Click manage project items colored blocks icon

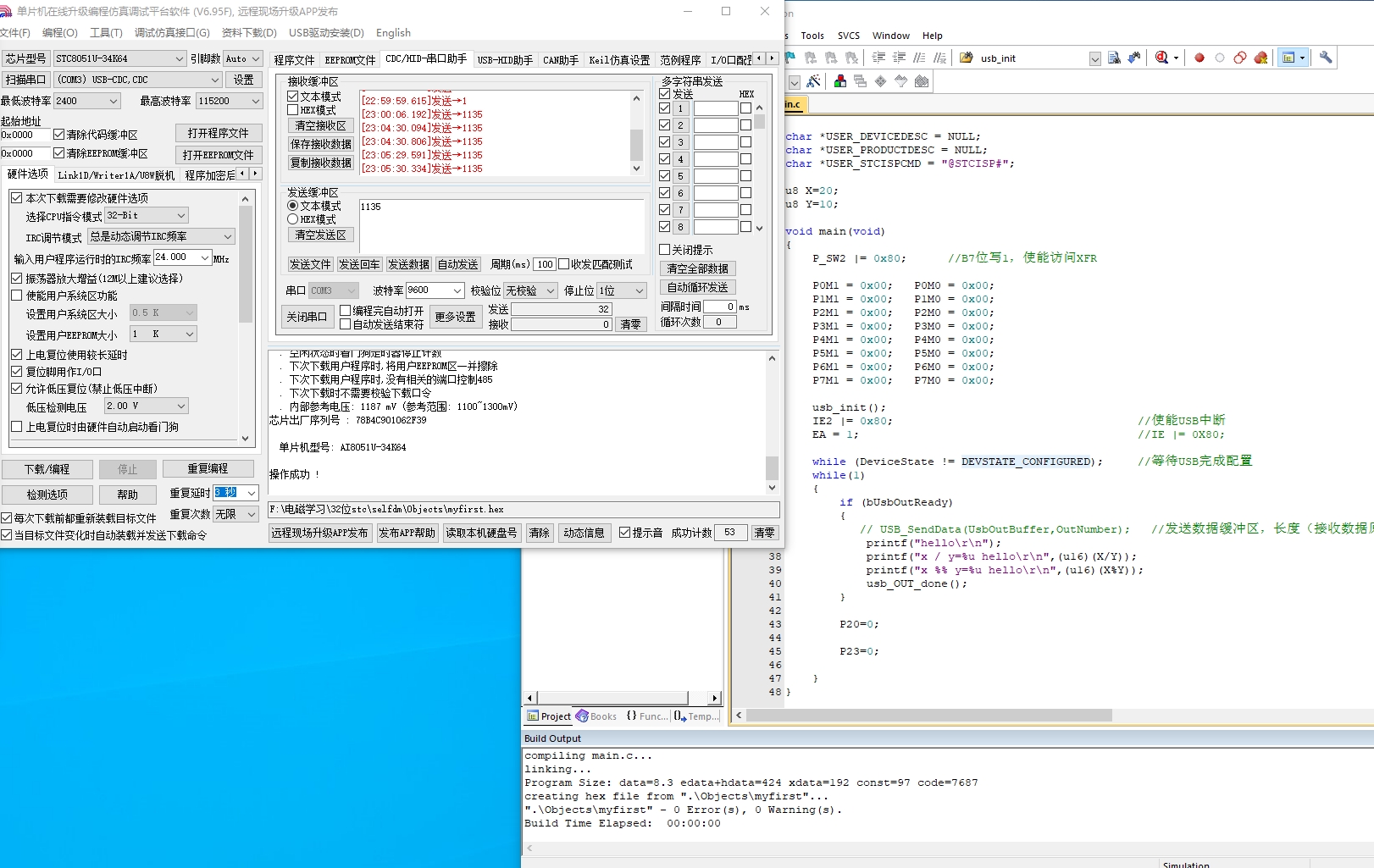[x=840, y=81]
